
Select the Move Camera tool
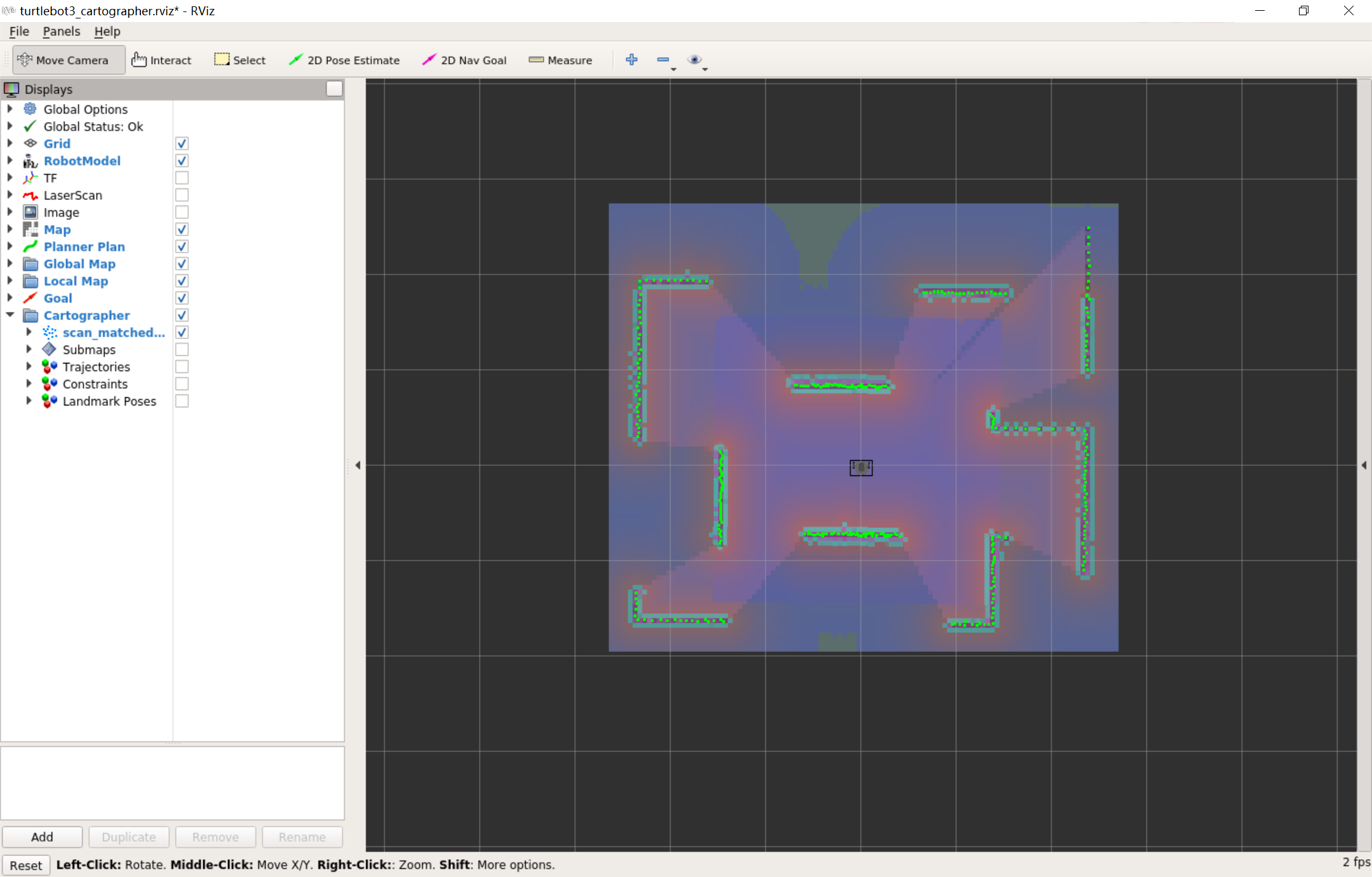tap(64, 60)
